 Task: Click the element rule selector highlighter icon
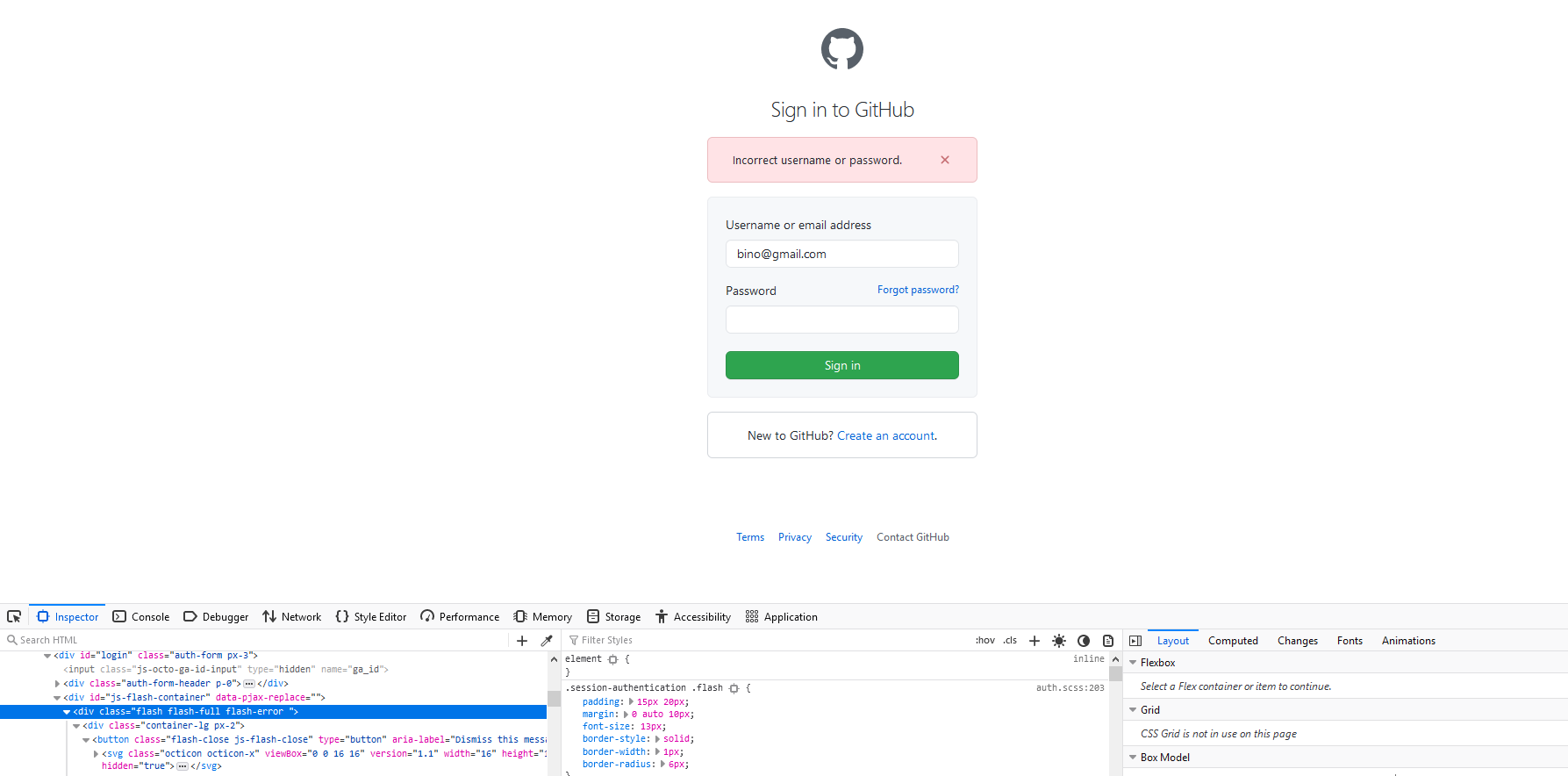[x=613, y=659]
